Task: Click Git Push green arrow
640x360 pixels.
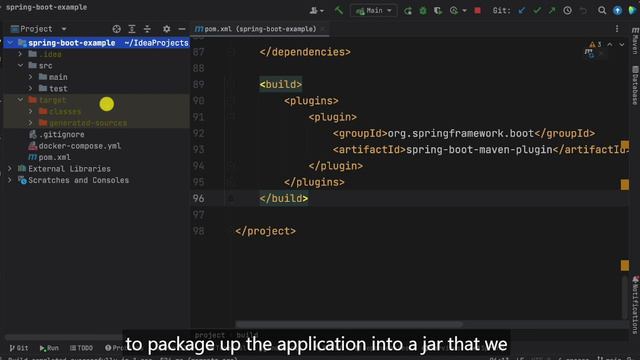Action: 552,11
